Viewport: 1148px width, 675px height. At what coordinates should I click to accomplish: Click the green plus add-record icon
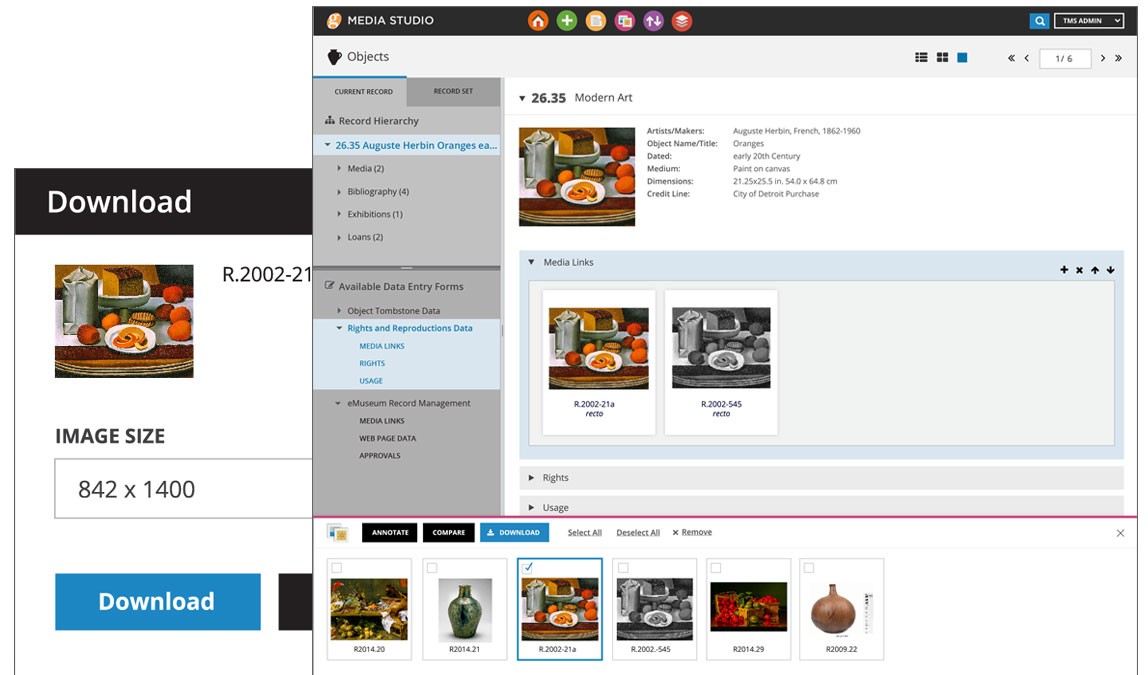[567, 21]
